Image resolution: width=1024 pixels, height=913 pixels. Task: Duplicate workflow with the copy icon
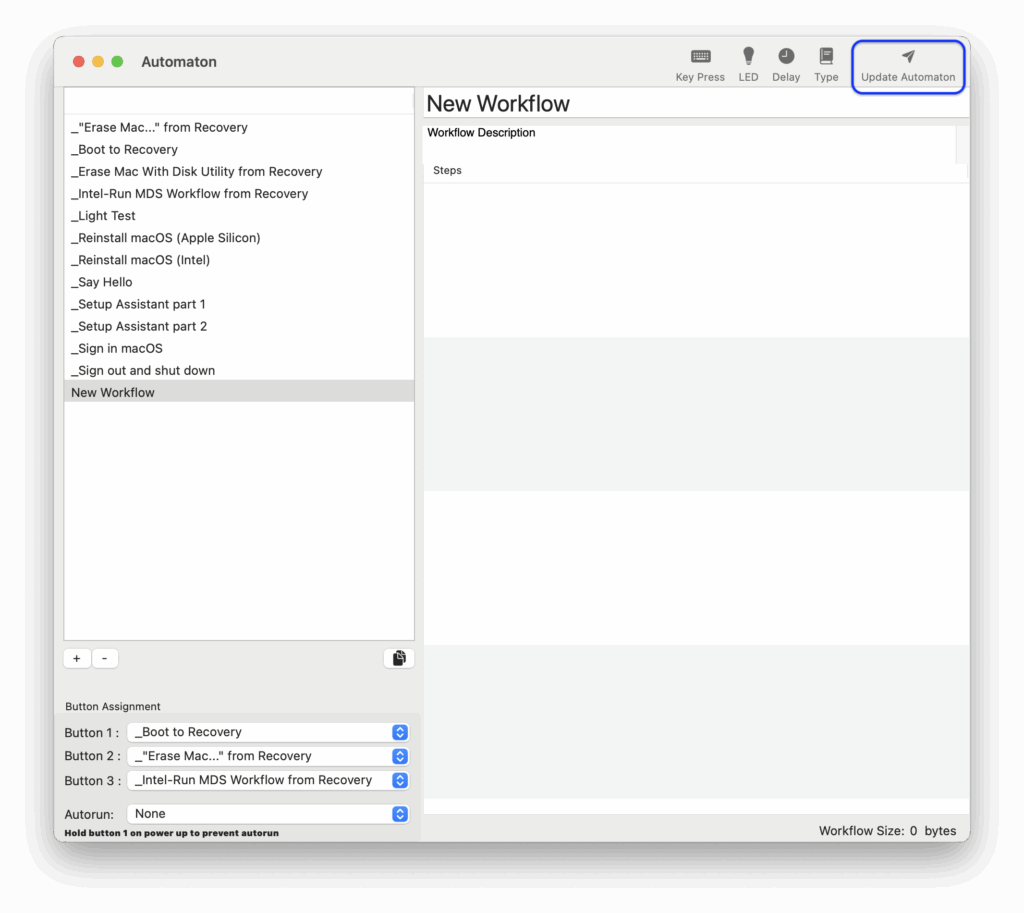click(x=399, y=658)
